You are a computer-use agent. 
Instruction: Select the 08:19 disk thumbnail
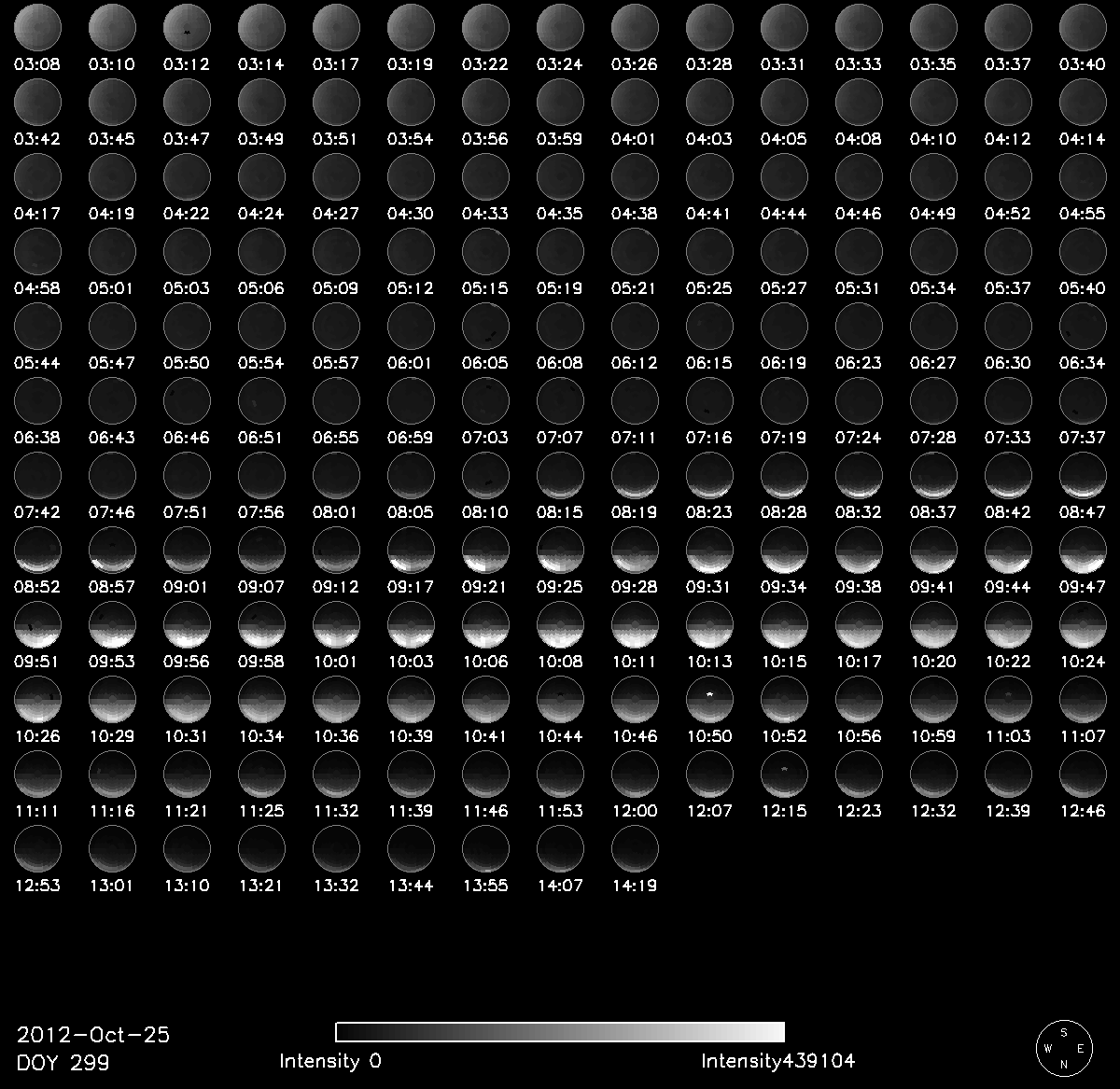pos(635,475)
